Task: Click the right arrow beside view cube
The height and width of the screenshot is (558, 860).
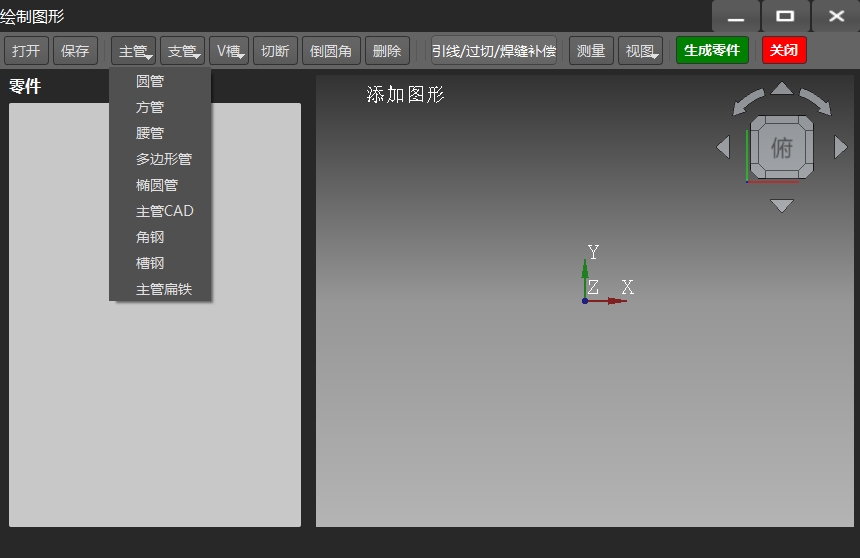Action: [x=841, y=147]
